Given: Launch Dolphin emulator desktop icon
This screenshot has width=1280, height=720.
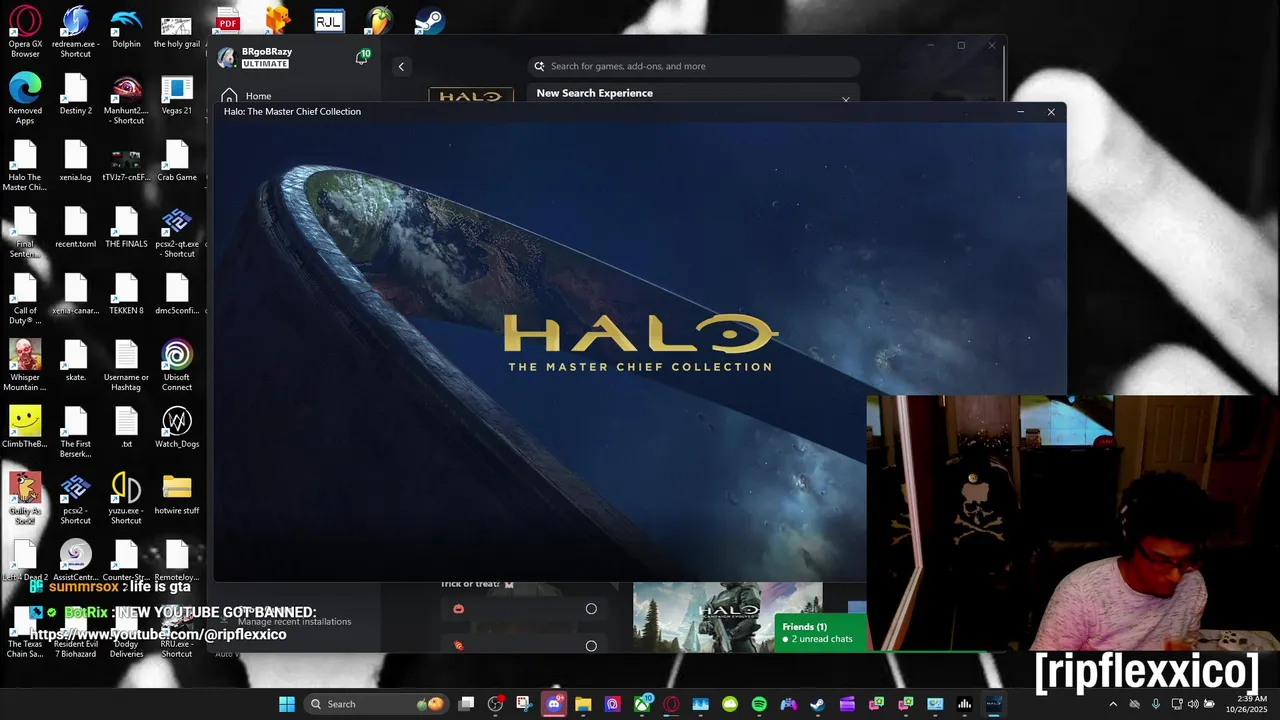Looking at the screenshot, I should click(126, 28).
